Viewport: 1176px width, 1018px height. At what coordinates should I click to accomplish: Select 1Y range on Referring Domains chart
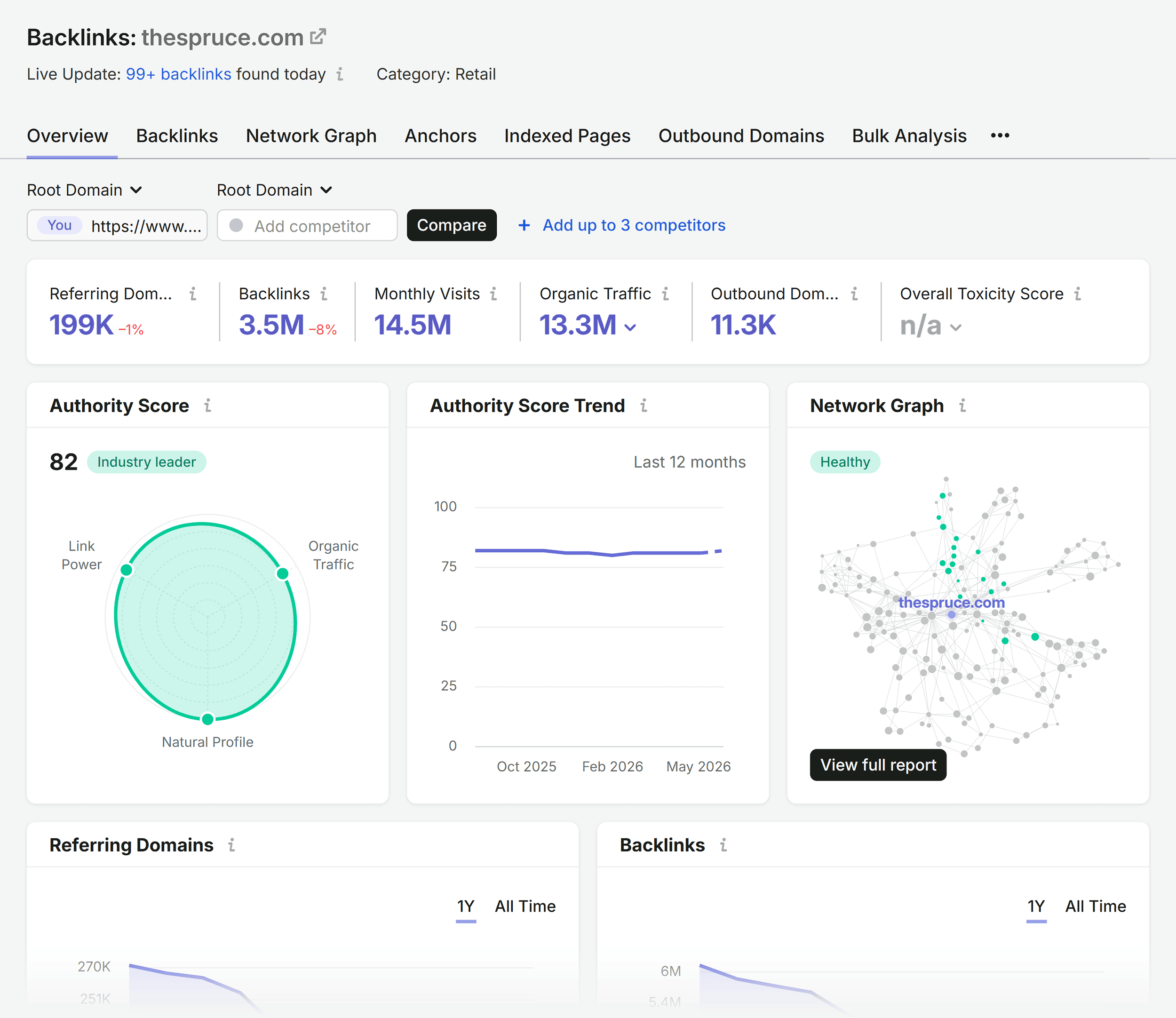point(466,906)
